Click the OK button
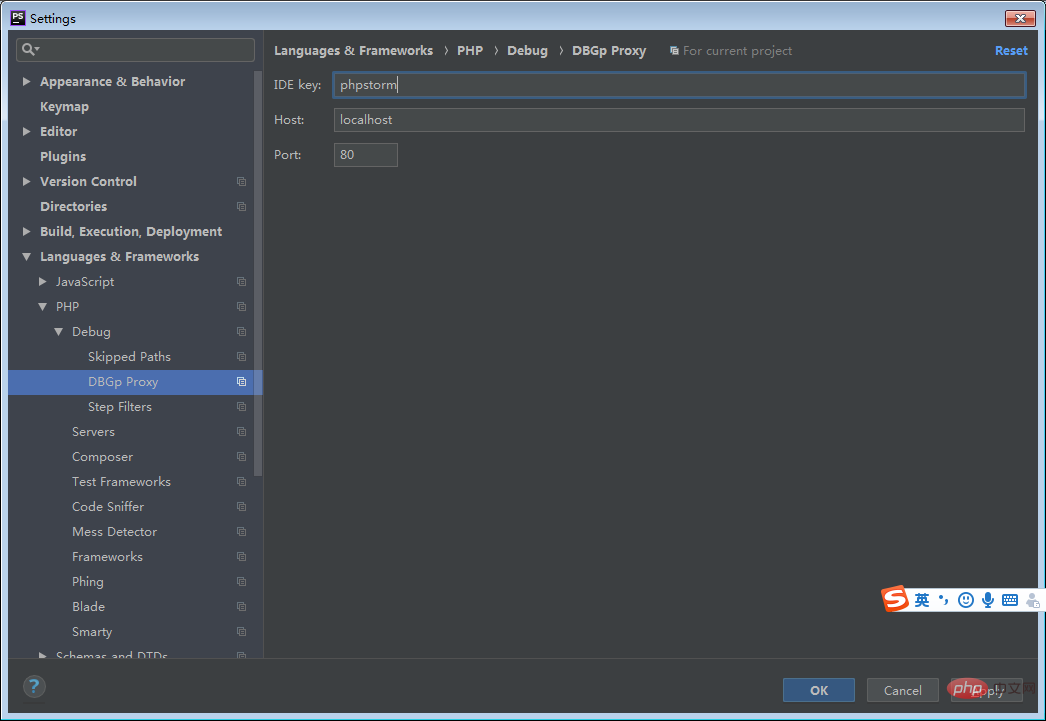Image resolution: width=1046 pixels, height=721 pixels. (819, 690)
